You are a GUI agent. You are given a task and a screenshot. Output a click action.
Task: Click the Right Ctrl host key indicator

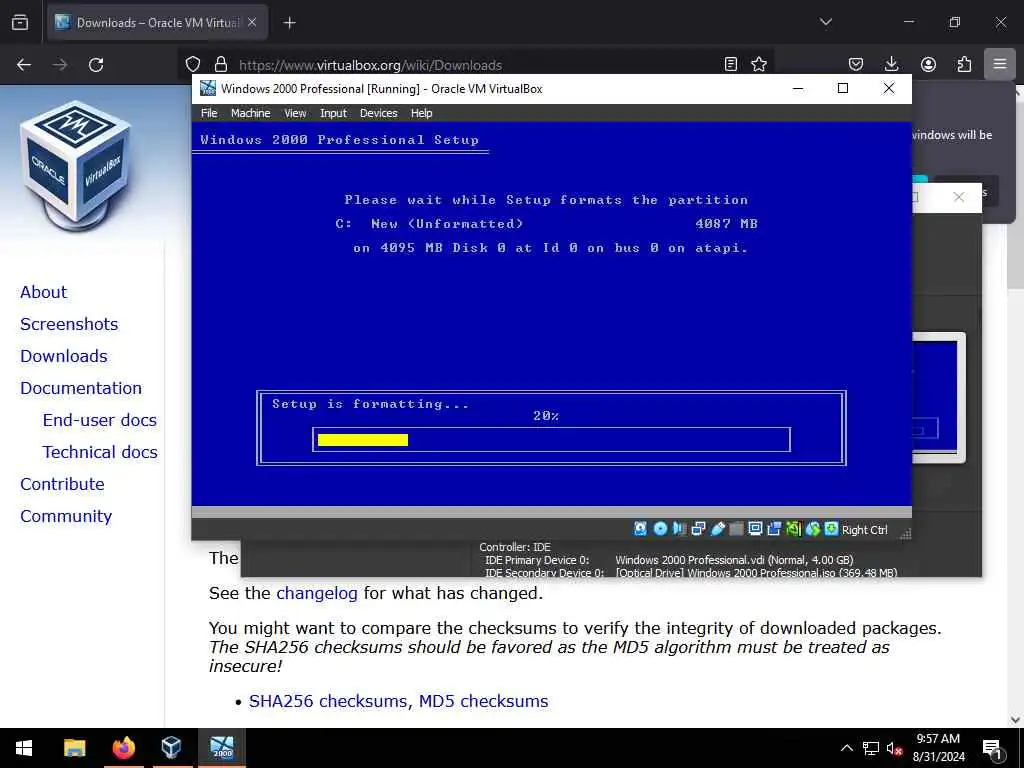coord(865,530)
